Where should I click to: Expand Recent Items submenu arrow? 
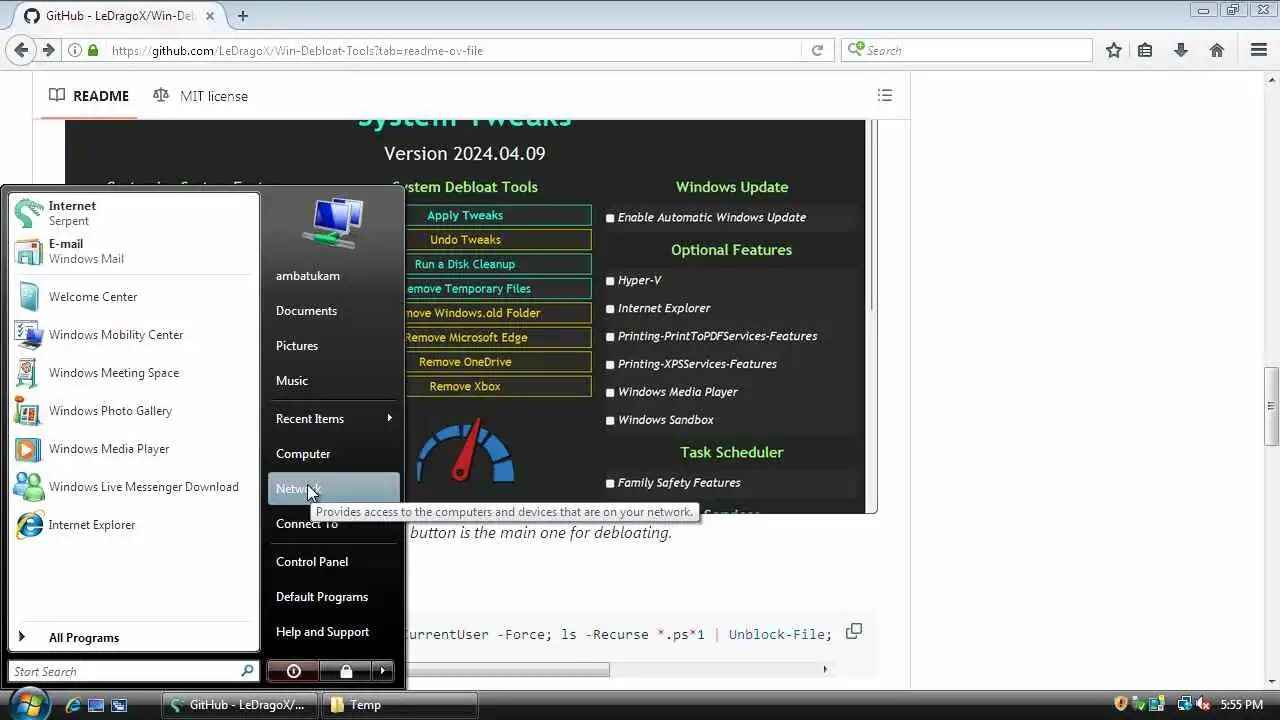tap(389, 418)
